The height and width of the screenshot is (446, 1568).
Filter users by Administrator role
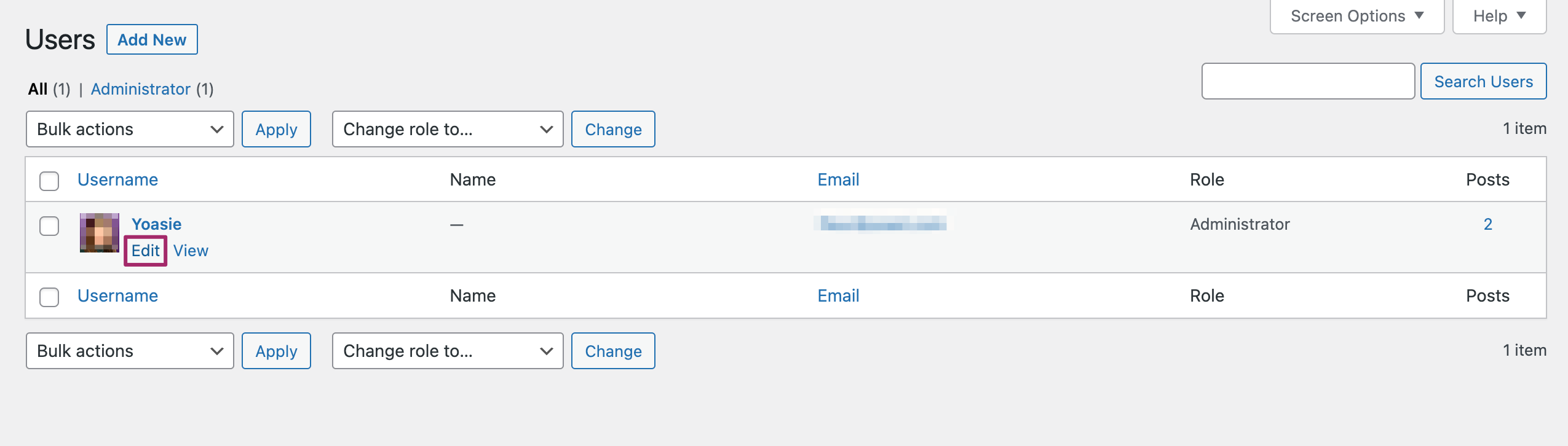pyautogui.click(x=141, y=89)
